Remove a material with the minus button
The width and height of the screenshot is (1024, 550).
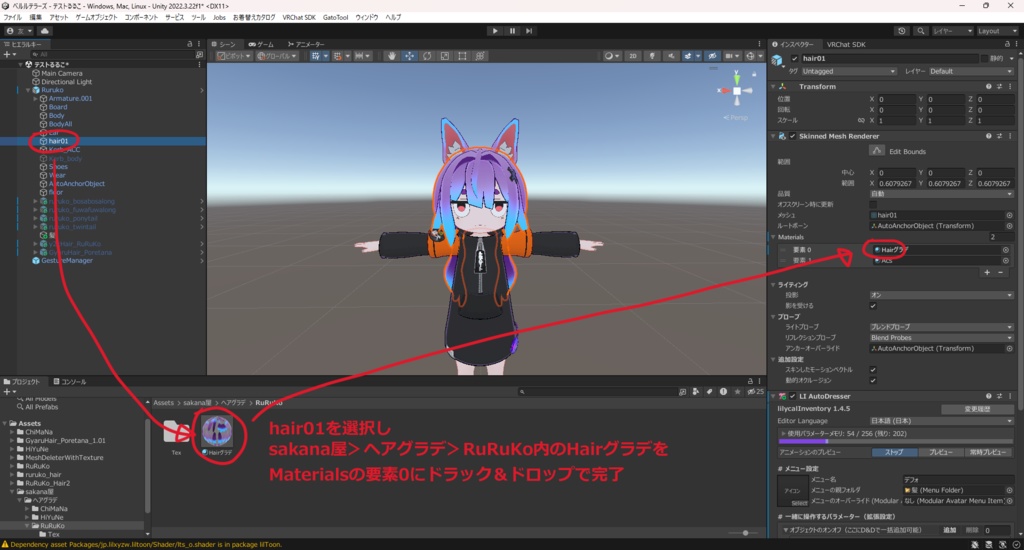[1000, 272]
